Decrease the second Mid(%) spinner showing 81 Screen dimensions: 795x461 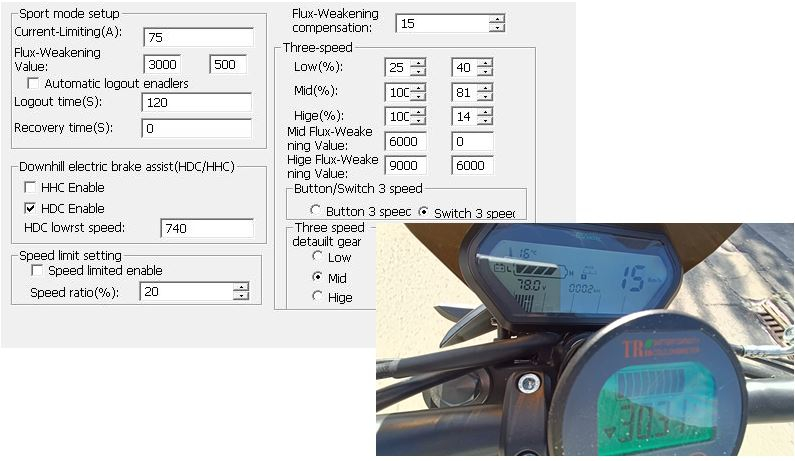[x=485, y=96]
